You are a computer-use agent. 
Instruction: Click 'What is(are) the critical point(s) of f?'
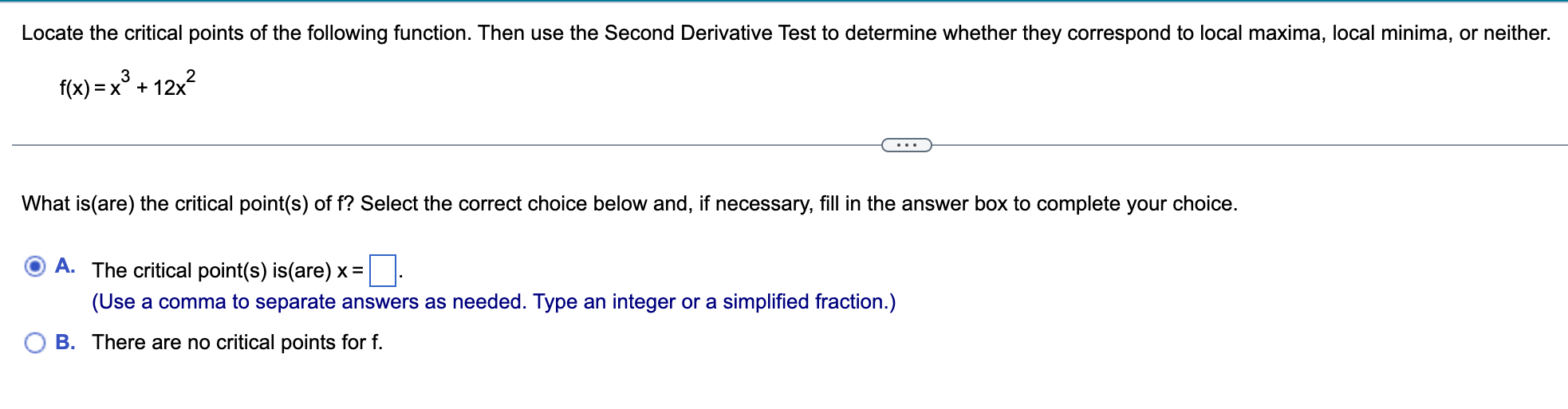(187, 204)
